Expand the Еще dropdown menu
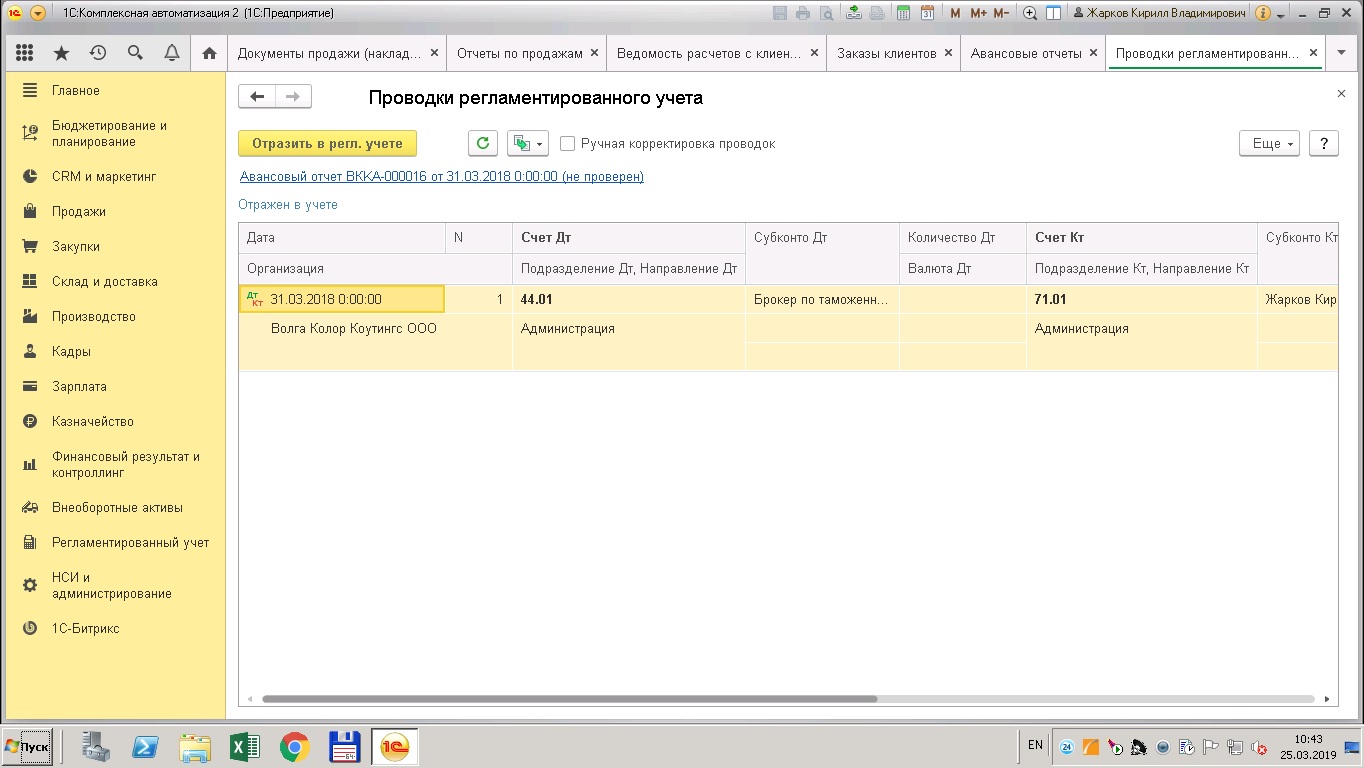Viewport: 1364px width, 768px height. pos(1268,143)
